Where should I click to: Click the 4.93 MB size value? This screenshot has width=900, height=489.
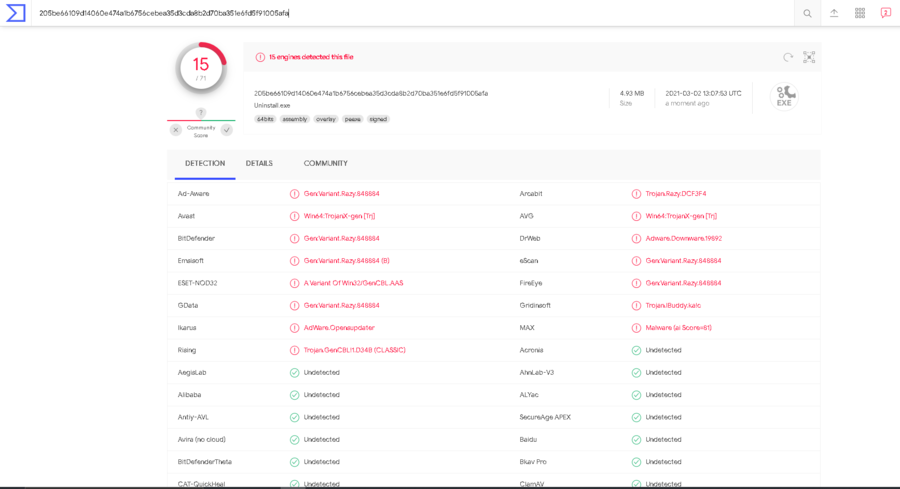631,94
